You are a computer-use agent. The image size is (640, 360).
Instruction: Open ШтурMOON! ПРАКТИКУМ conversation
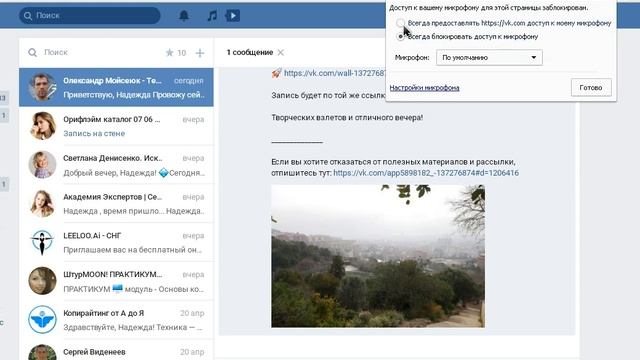(116, 281)
